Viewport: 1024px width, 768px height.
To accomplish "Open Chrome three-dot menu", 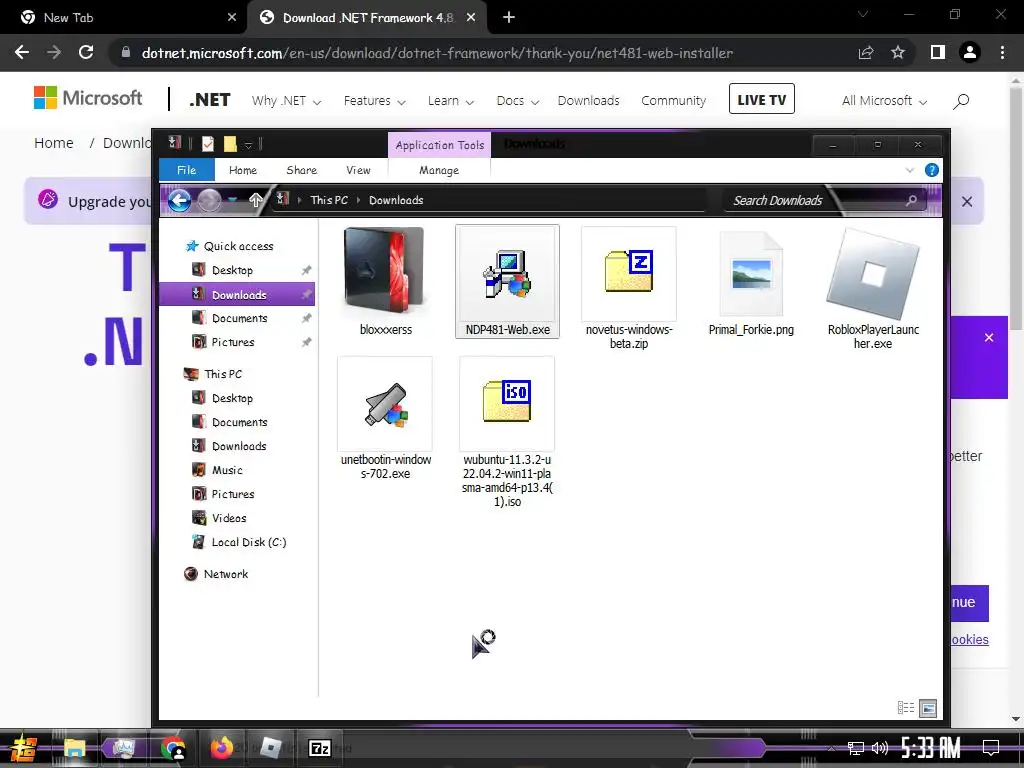I will [1002, 52].
